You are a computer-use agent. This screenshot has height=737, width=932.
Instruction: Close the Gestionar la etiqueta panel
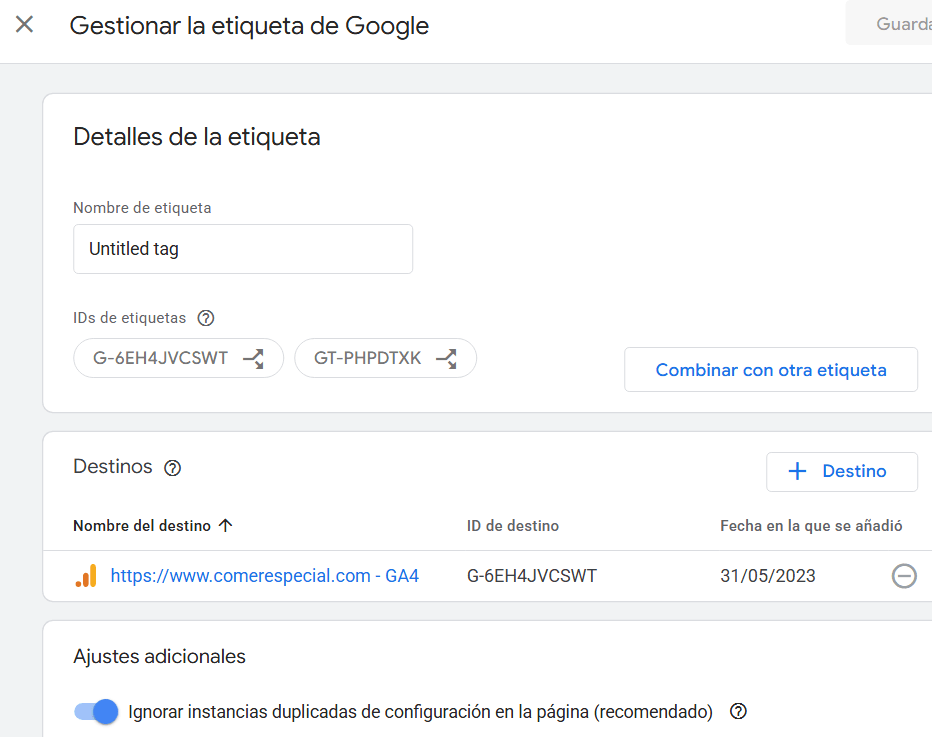pyautogui.click(x=24, y=24)
